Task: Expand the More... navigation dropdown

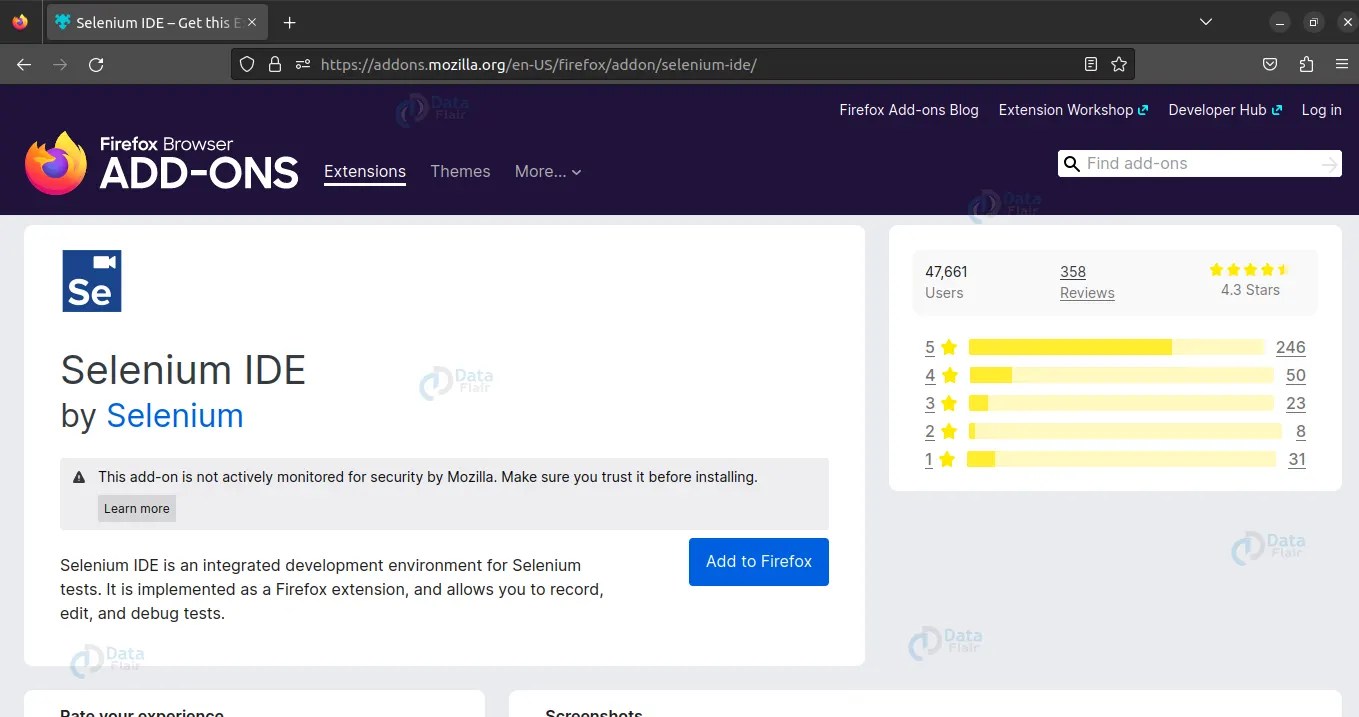Action: [x=547, y=172]
